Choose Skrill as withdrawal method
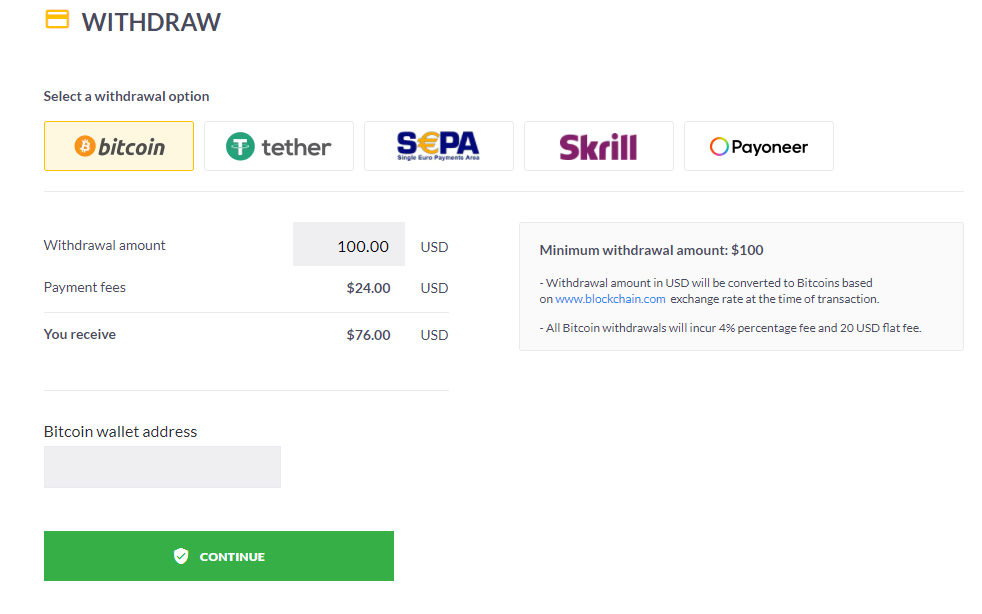 click(x=599, y=146)
